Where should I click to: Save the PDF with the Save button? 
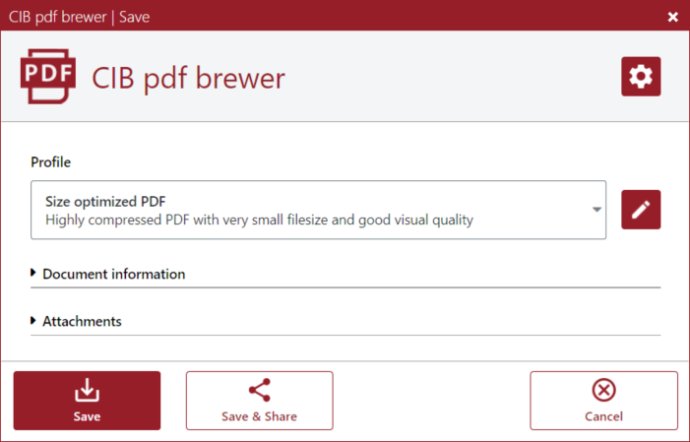pyautogui.click(x=87, y=401)
